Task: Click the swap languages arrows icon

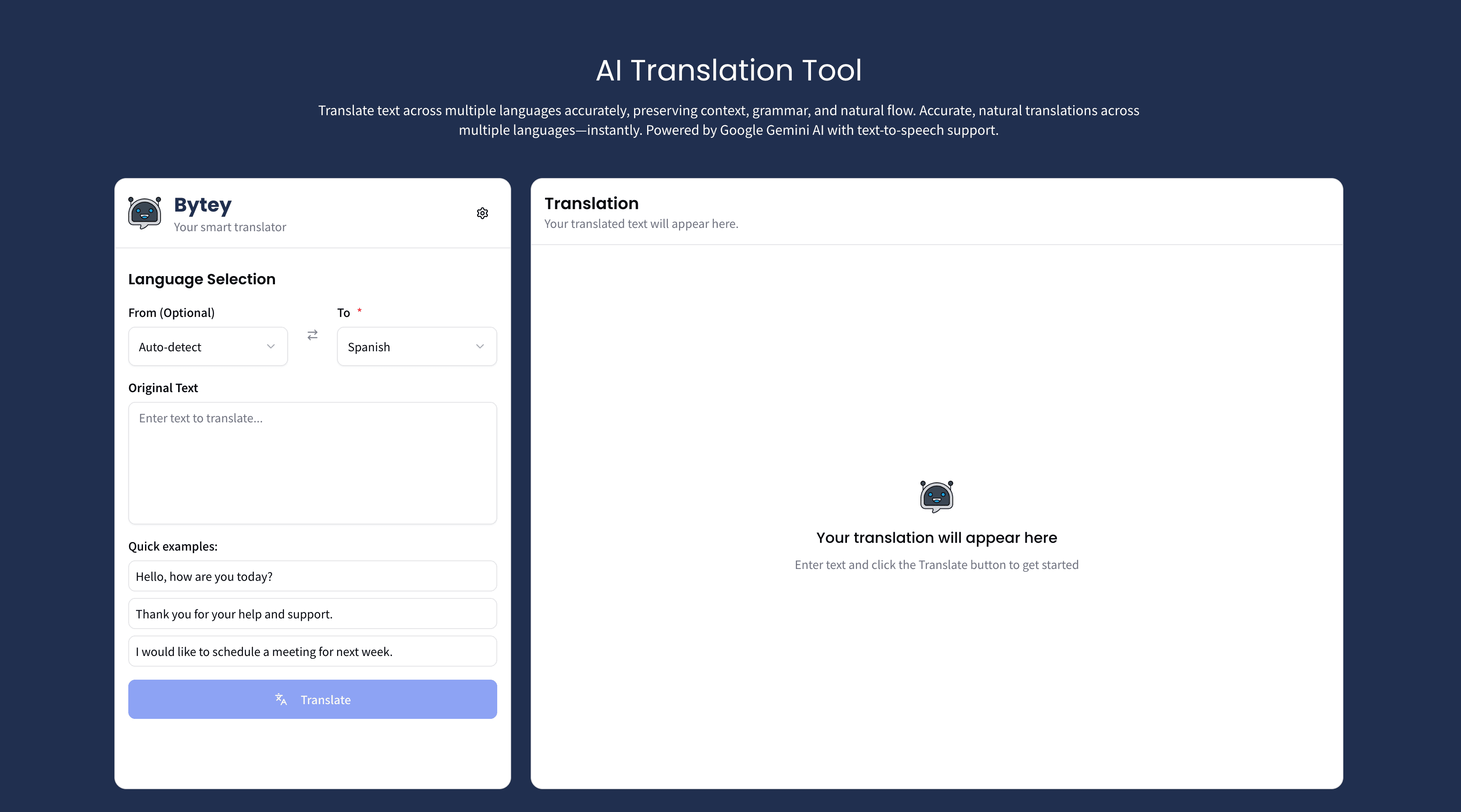Action: coord(312,335)
